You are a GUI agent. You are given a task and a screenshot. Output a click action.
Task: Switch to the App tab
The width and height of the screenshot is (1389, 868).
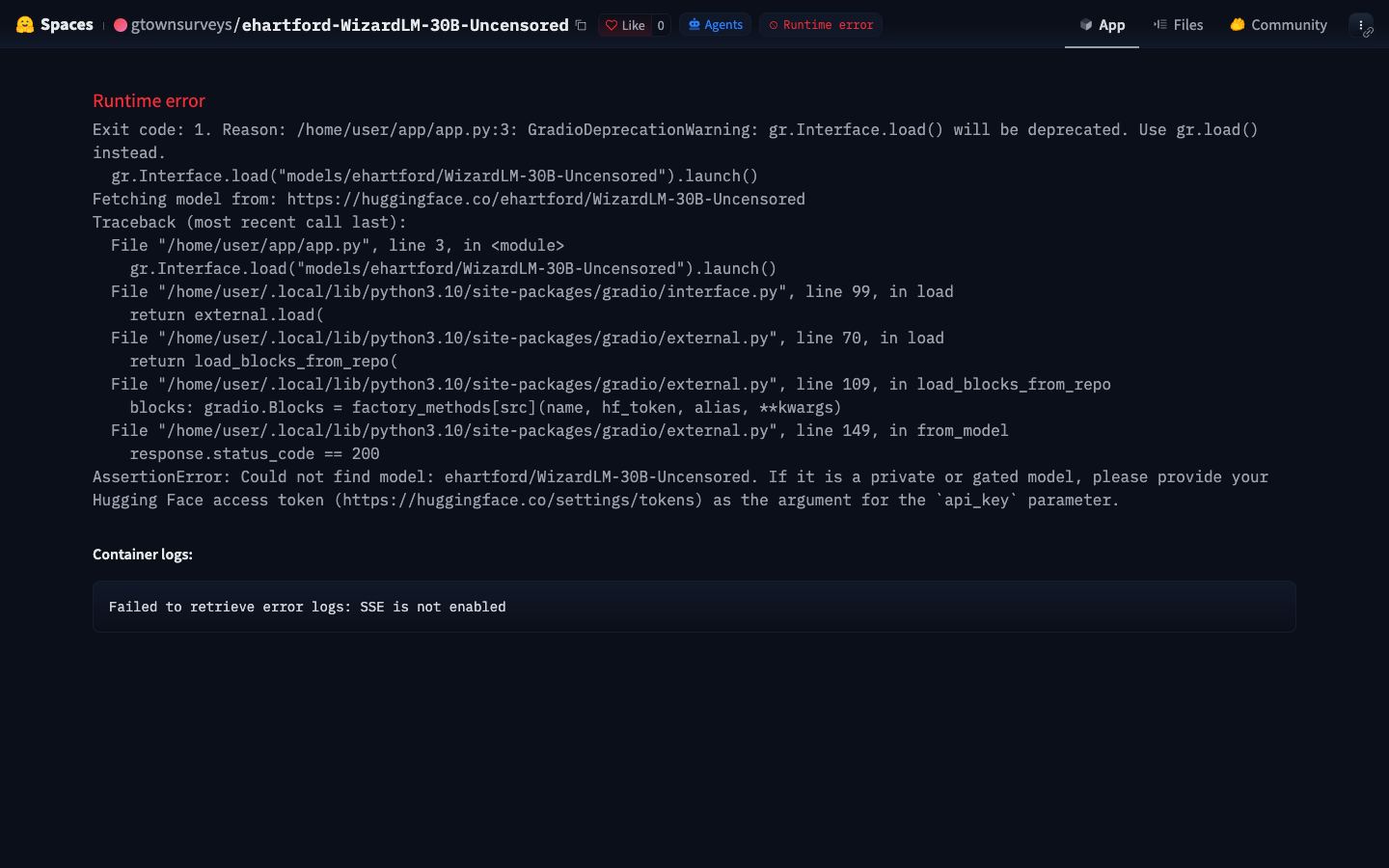coord(1102,25)
